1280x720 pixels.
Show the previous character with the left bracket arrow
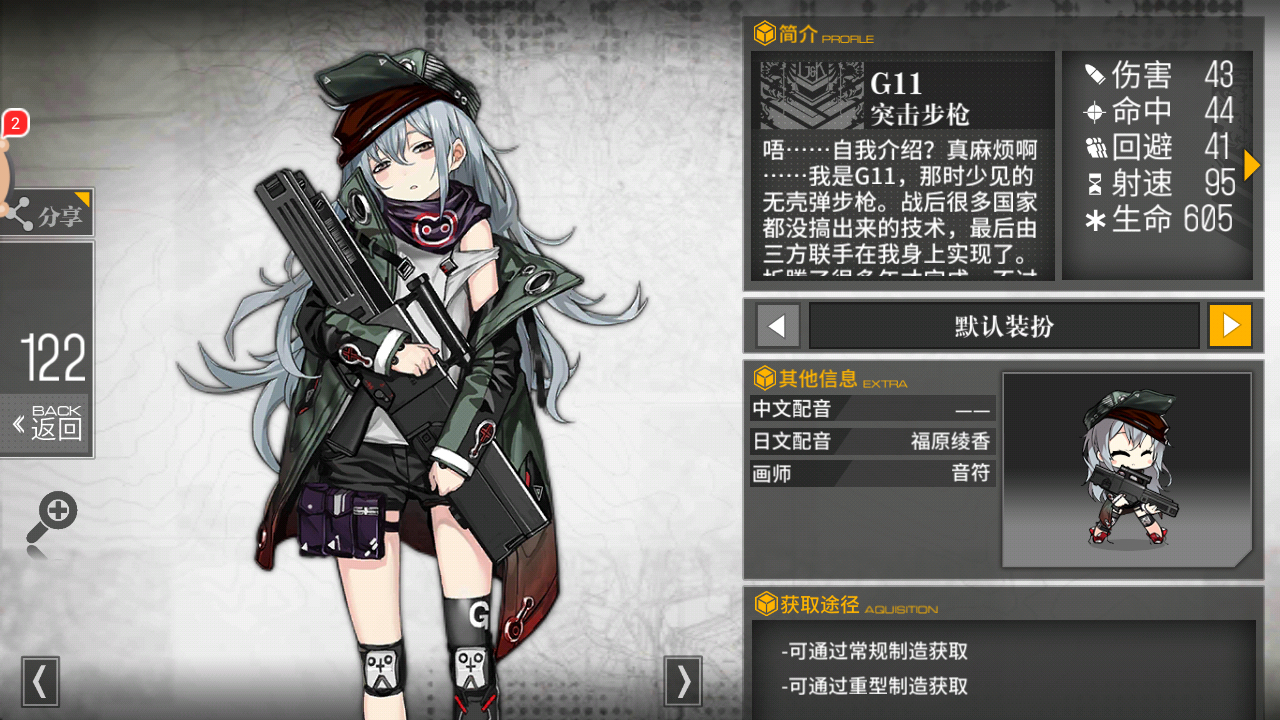[x=40, y=682]
